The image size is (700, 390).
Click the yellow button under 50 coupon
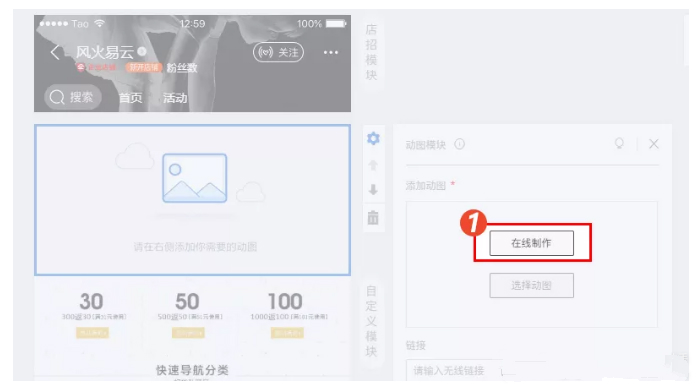pos(188,332)
